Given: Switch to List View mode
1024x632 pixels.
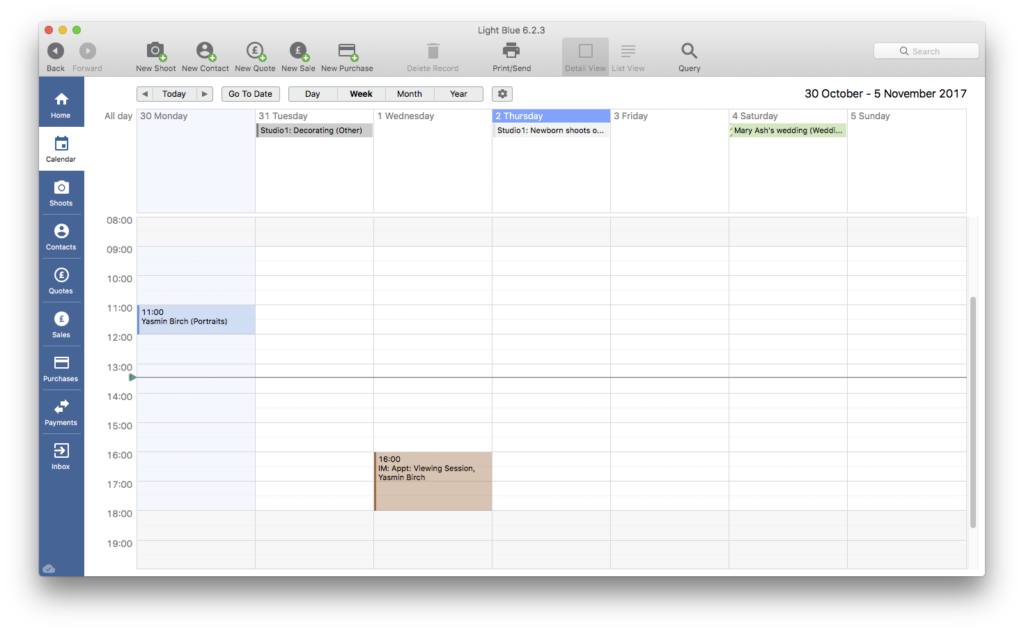Looking at the screenshot, I should 628,55.
